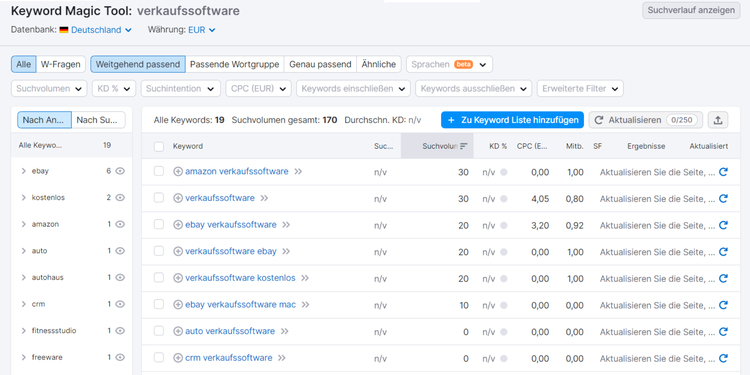Image resolution: width=750 pixels, height=375 pixels.
Task: Expand the freeware keyword group
Action: (x=23, y=357)
